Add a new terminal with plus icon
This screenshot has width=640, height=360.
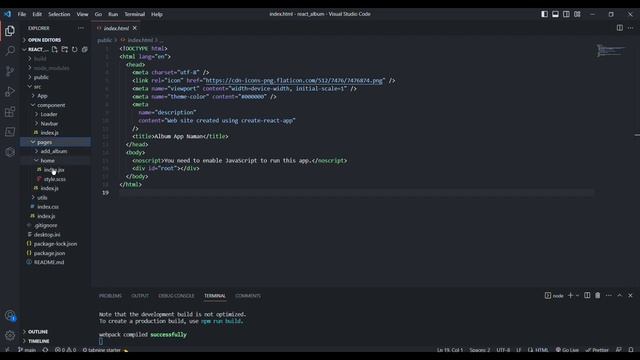[570, 296]
